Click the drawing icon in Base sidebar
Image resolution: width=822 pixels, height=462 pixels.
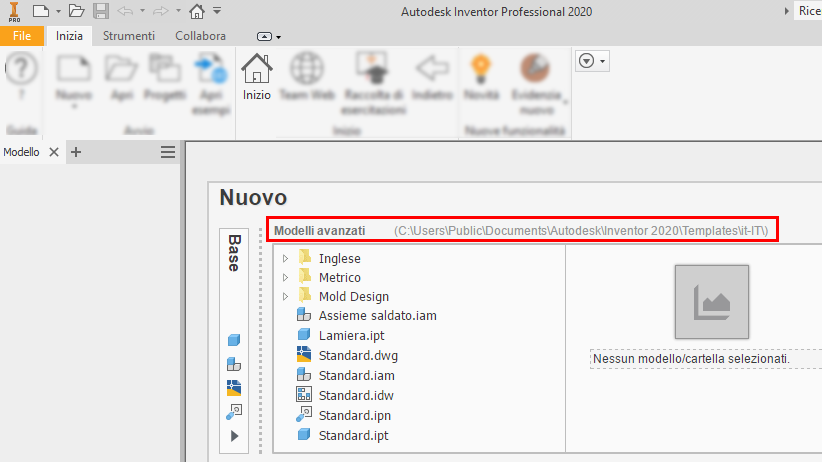pyautogui.click(x=234, y=388)
